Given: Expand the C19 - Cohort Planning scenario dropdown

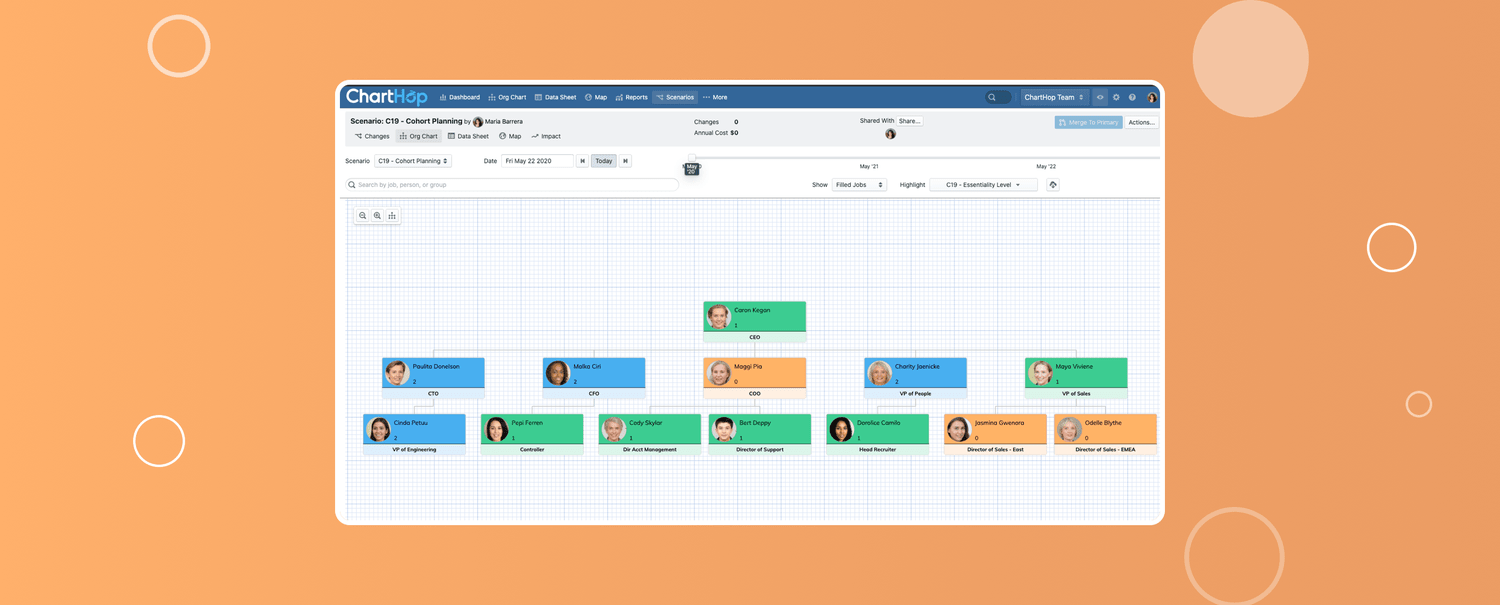Looking at the screenshot, I should (x=413, y=161).
